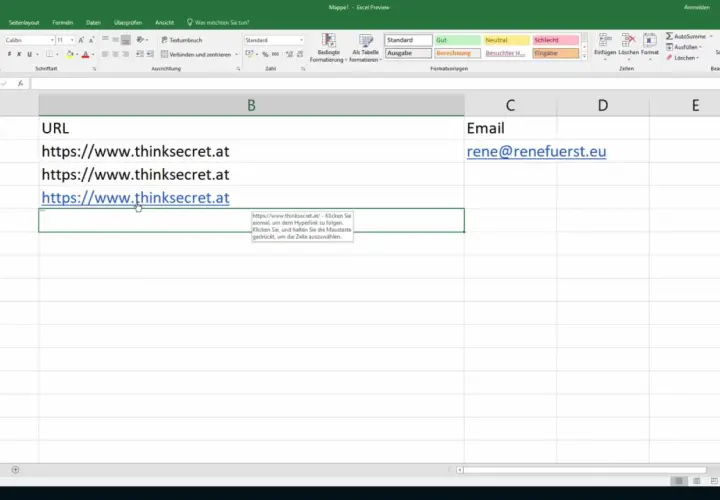Toggle bold formatting (F button)

9,54
